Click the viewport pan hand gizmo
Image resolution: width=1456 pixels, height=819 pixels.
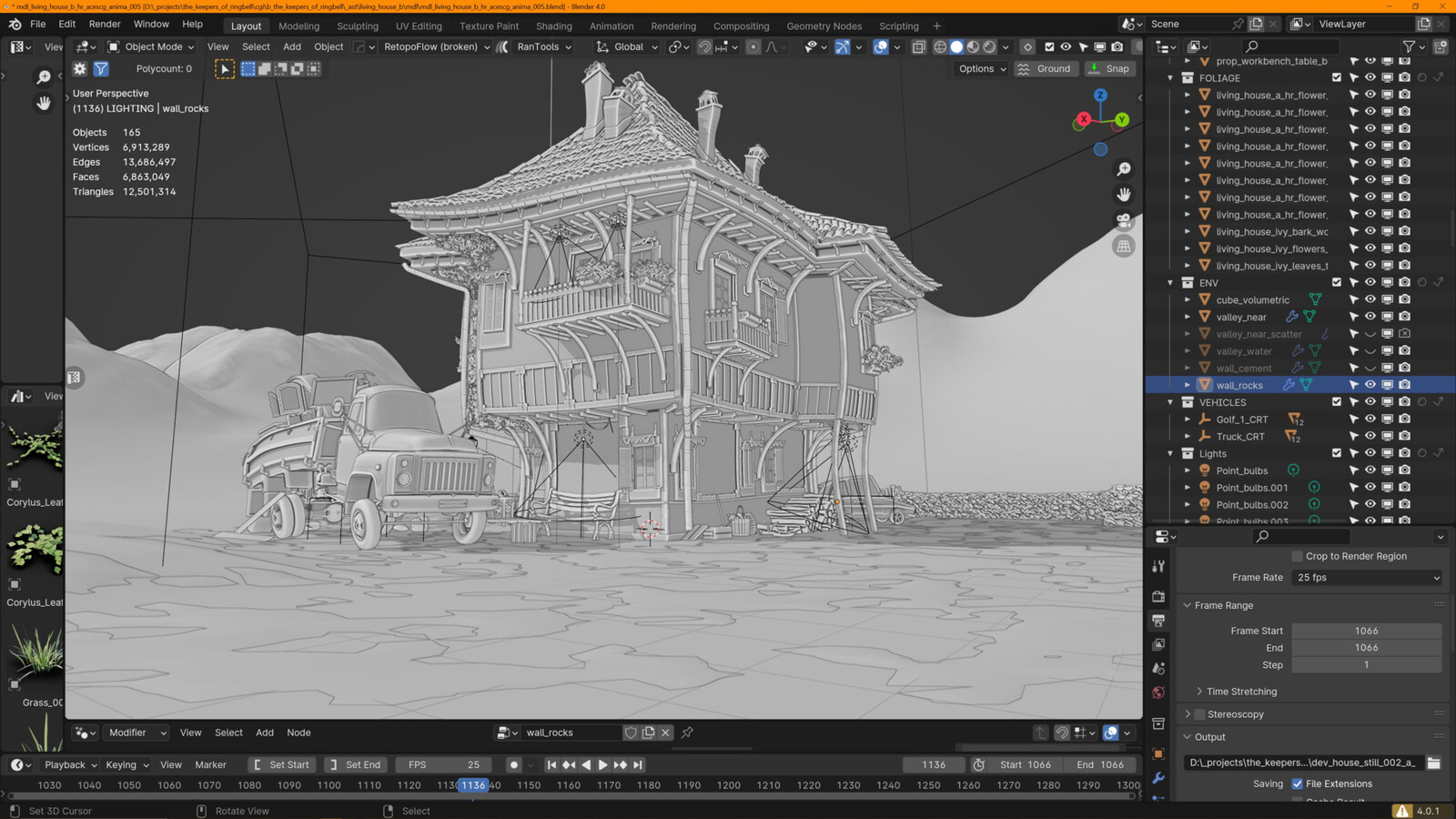point(1124,195)
